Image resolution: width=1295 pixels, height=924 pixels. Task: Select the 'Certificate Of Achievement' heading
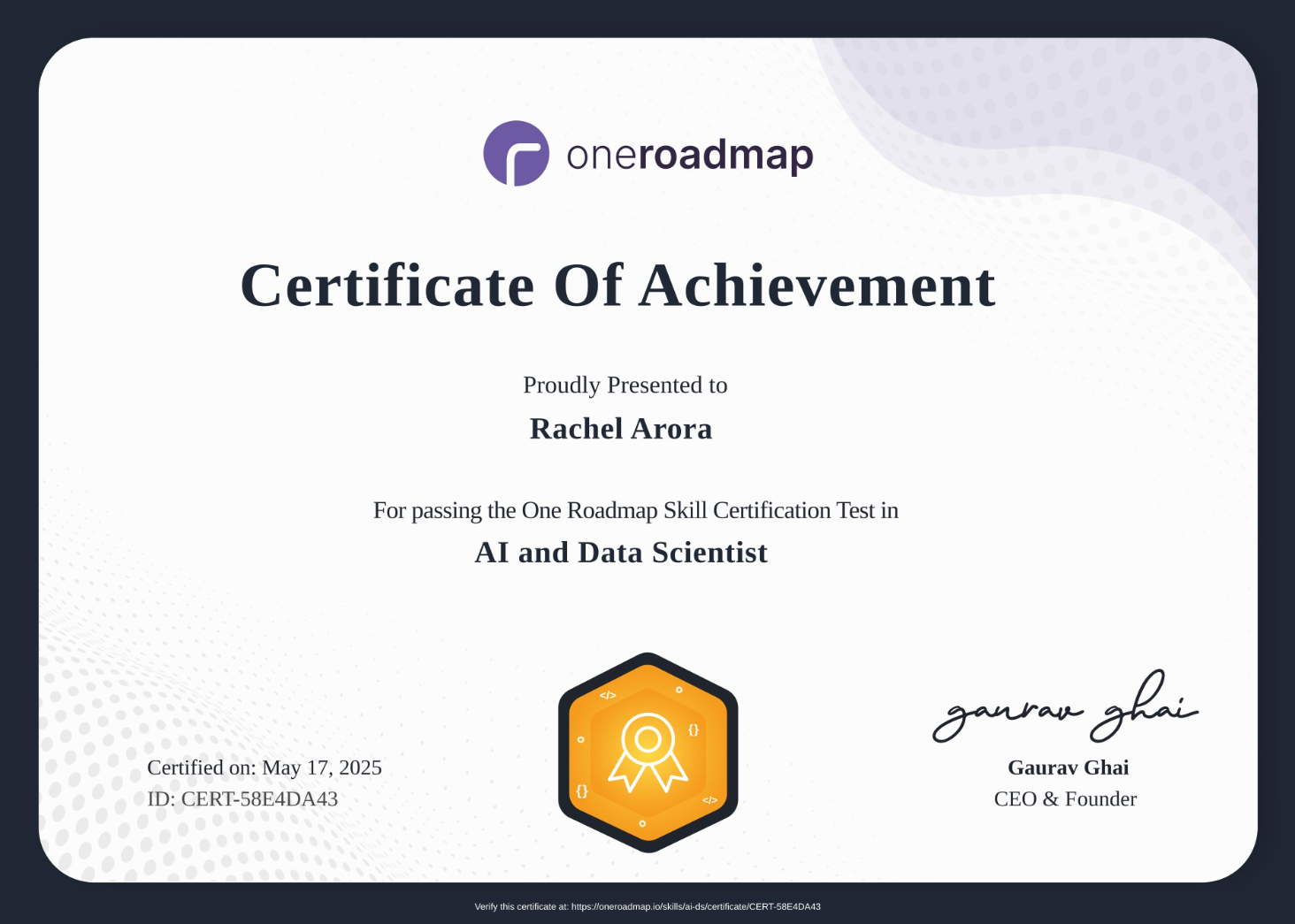tap(617, 285)
